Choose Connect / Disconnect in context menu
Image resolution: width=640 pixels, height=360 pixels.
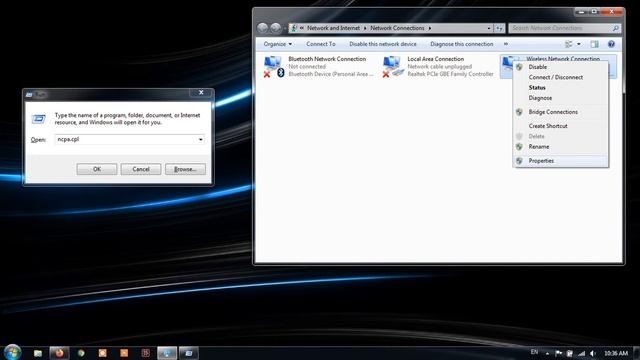560,77
